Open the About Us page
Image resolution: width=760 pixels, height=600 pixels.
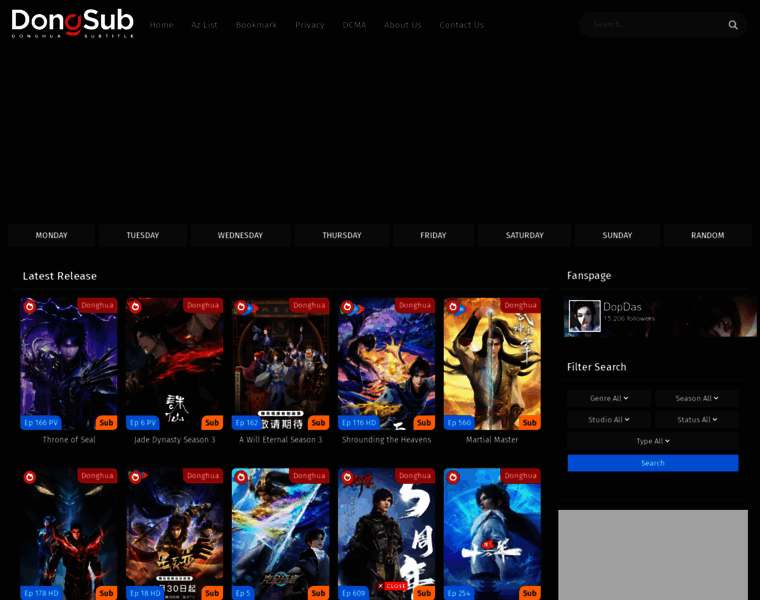tap(403, 25)
